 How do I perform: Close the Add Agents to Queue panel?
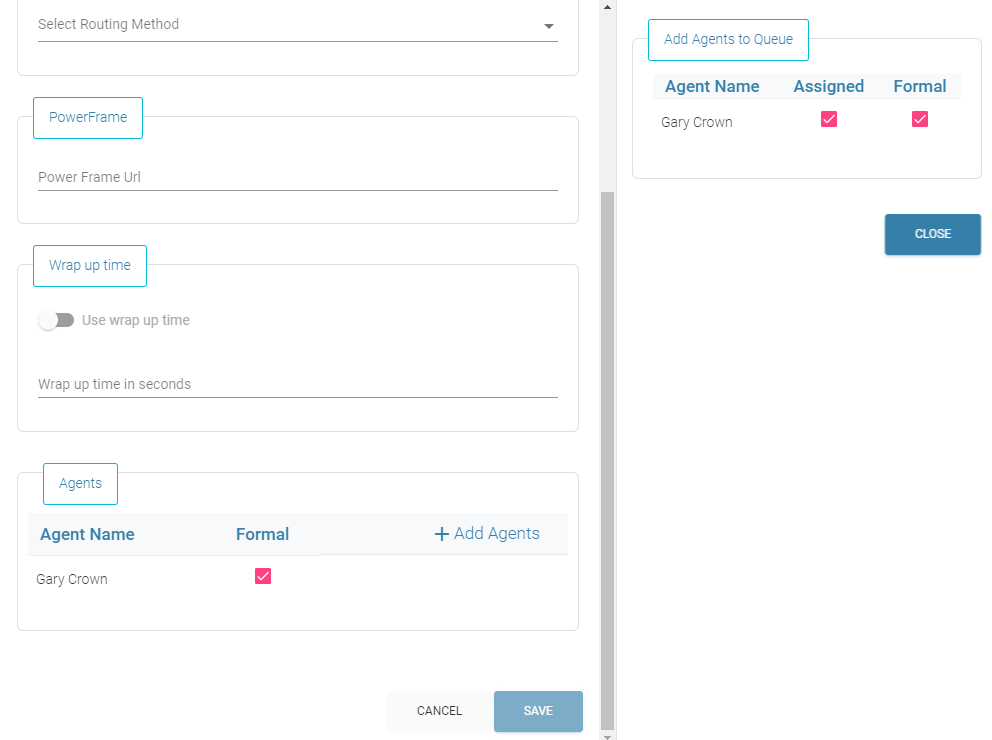pos(932,234)
